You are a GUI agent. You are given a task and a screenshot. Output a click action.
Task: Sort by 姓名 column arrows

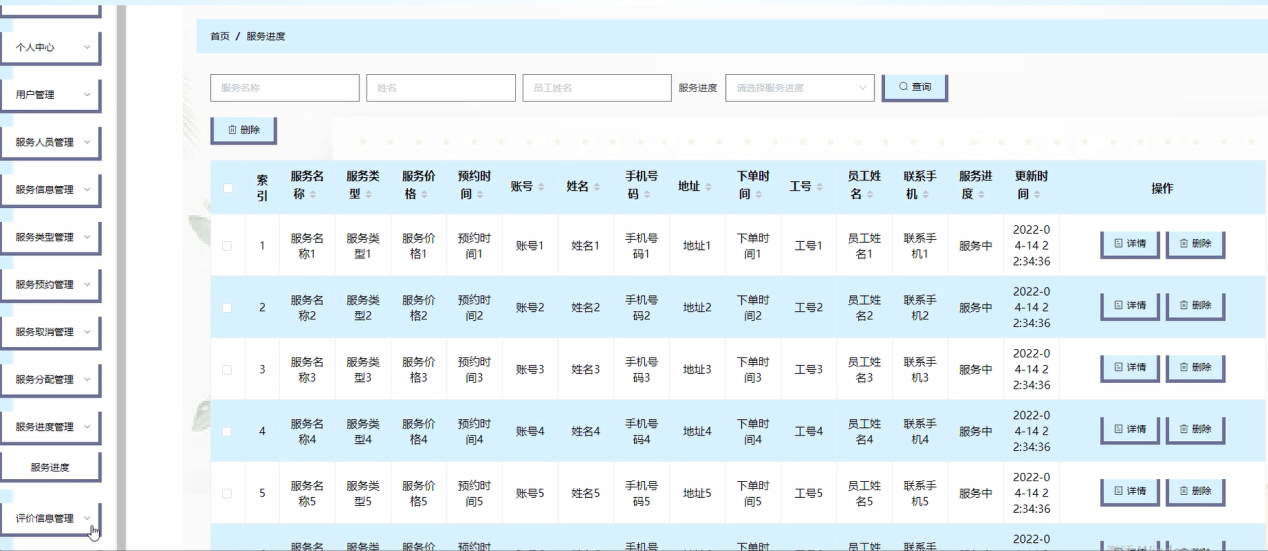(597, 187)
